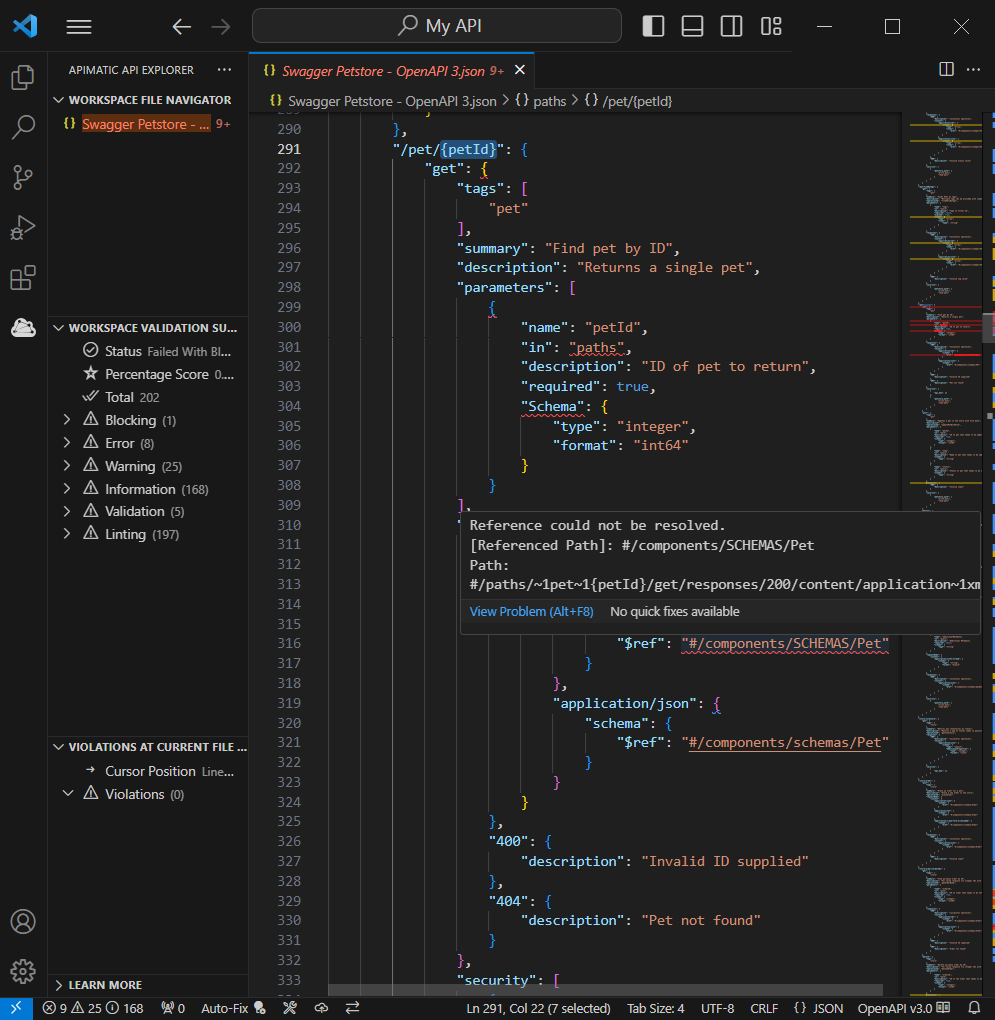Open problems via errors and warnings count
The height and width of the screenshot is (1020, 995).
click(93, 1008)
